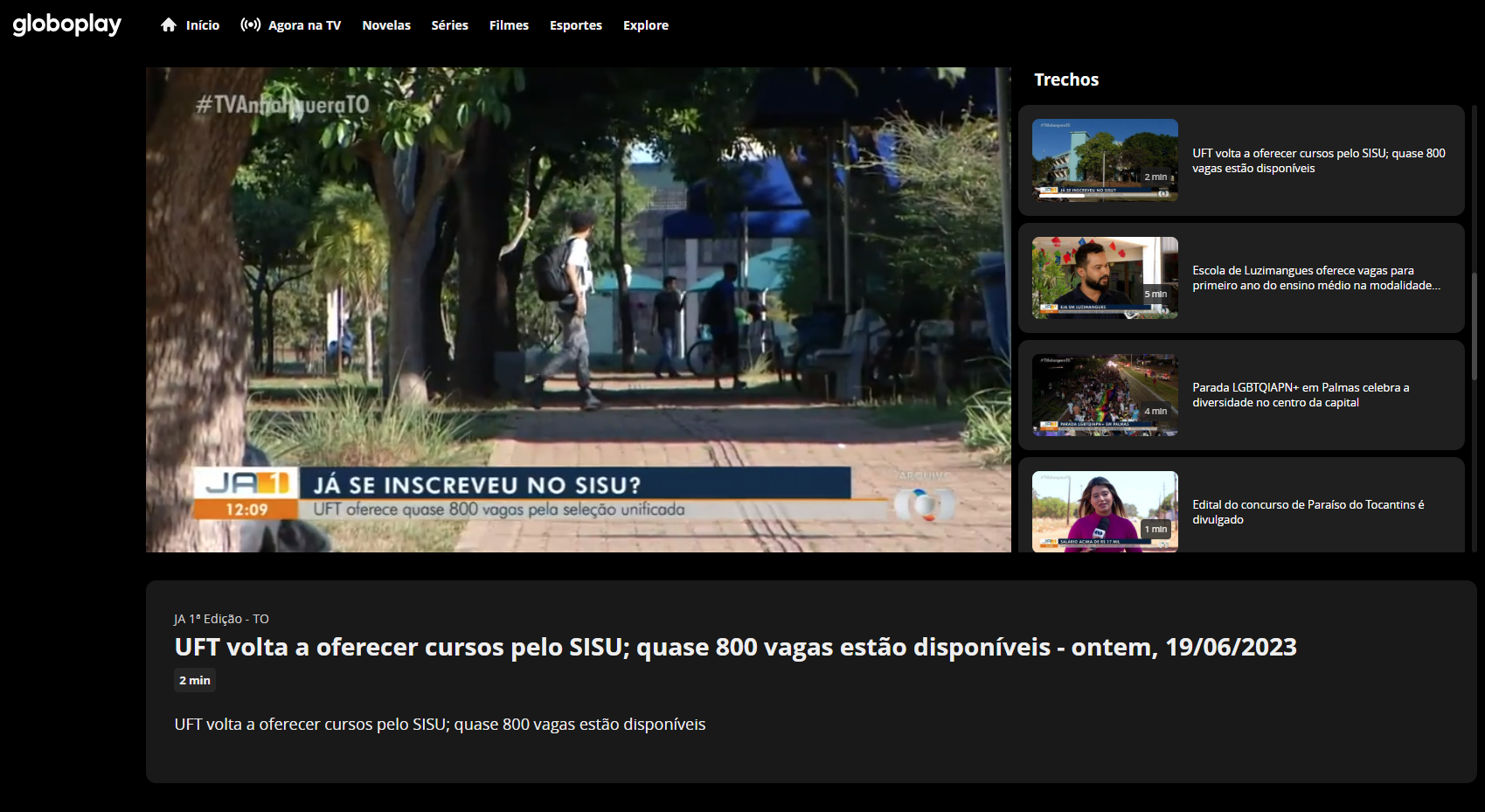
Task: Click the '5 min' label on Luzimangues thumbnail
Action: (1155, 295)
